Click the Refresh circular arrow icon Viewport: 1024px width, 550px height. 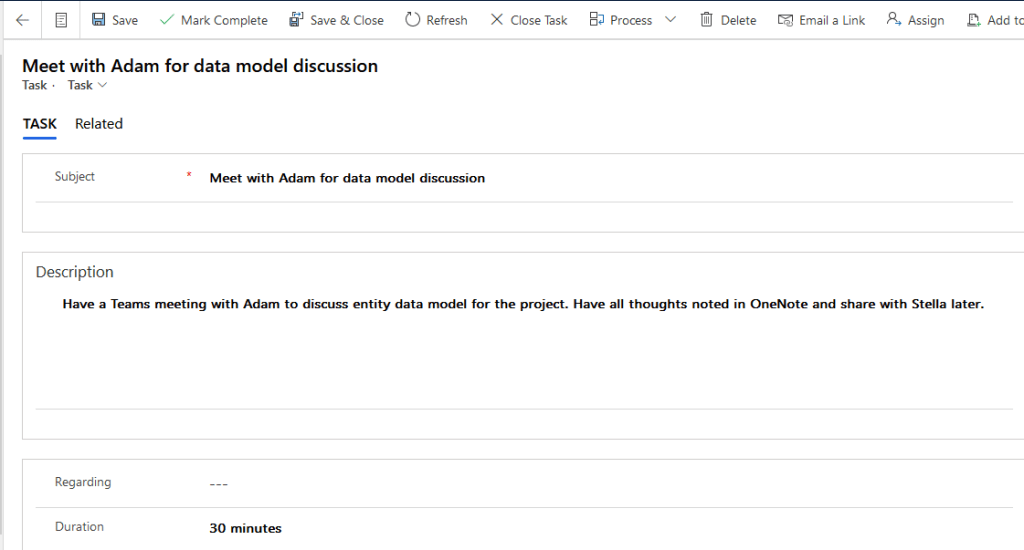[413, 20]
